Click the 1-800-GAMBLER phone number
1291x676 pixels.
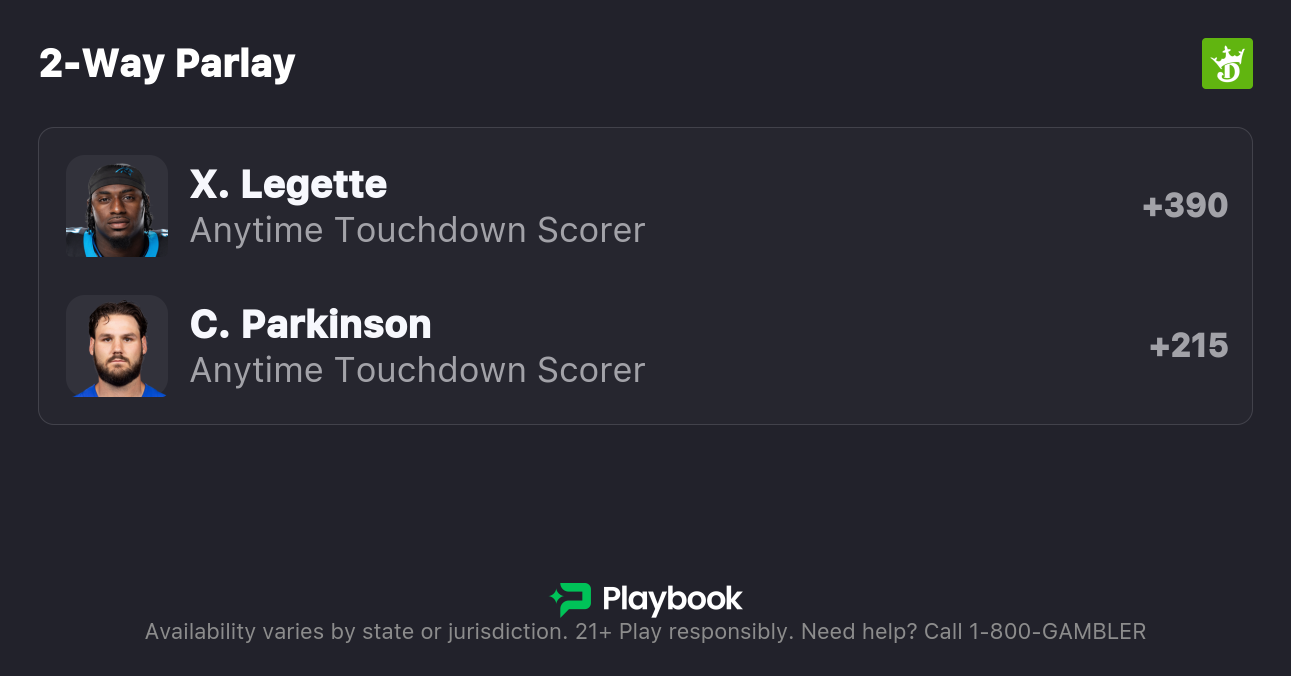(x=1057, y=632)
